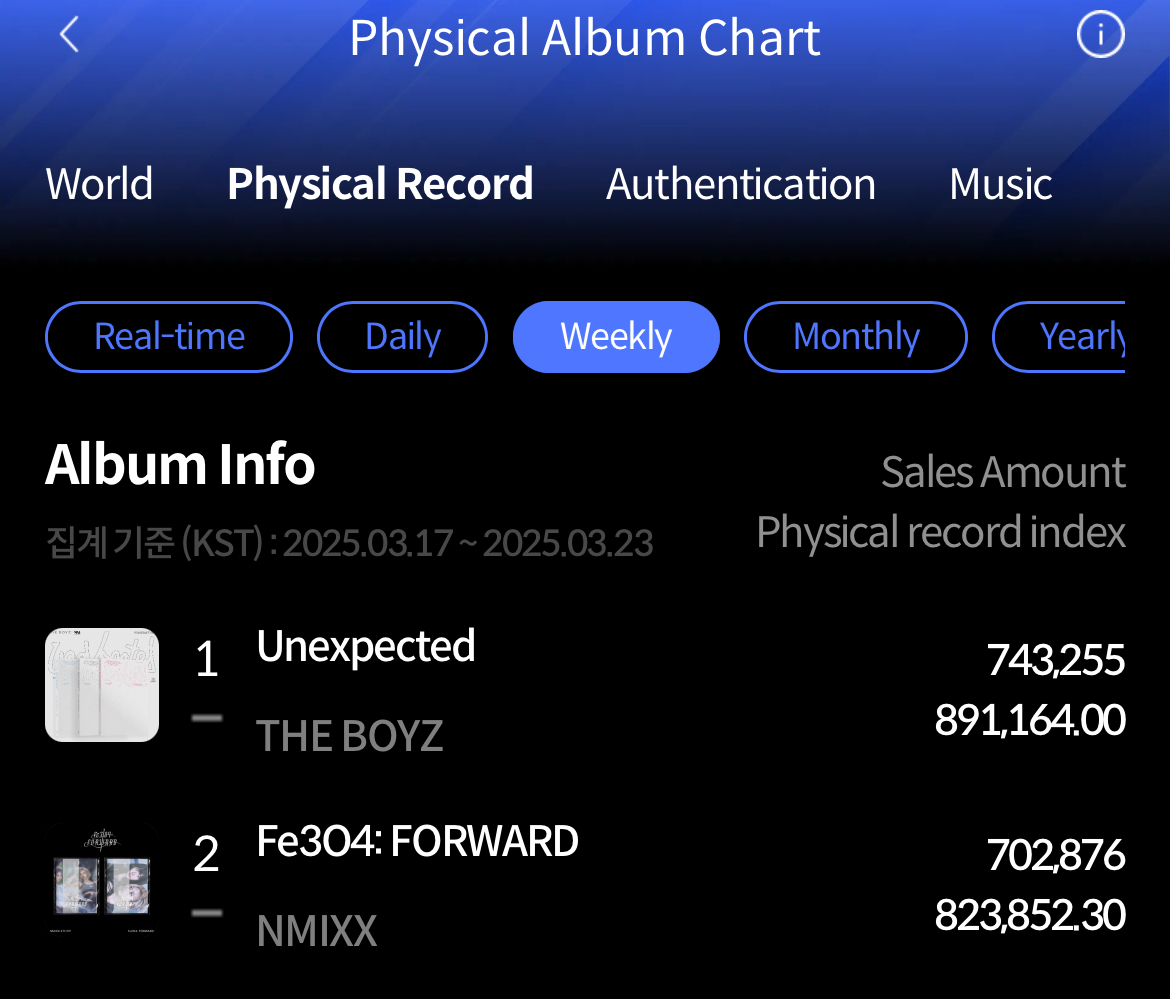Screen dimensions: 1170x999
Task: Click the Physical Album Chart header title
Action: [585, 38]
